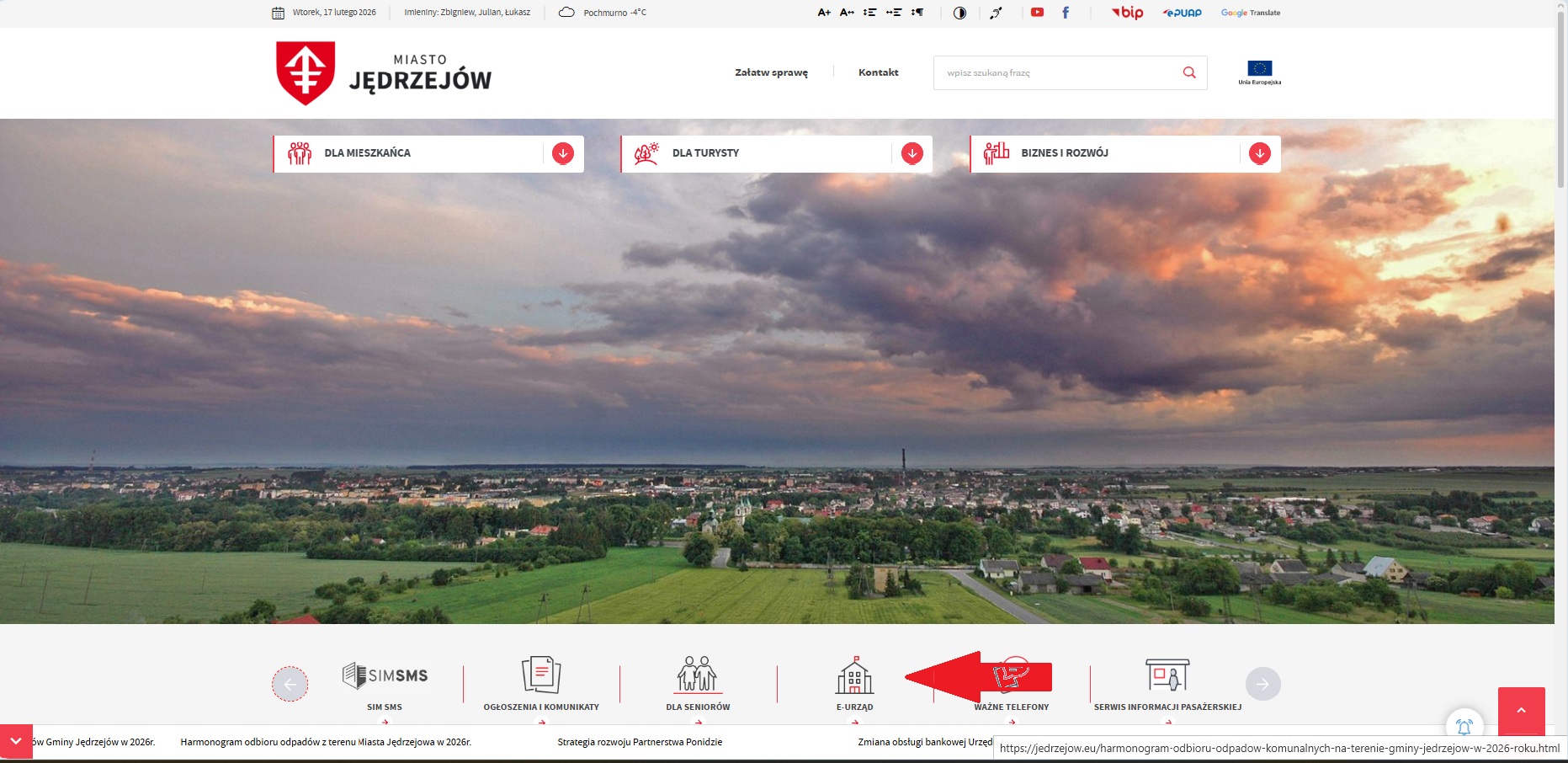Expand the Dla mieszkańca dropdown
The width and height of the screenshot is (1568, 763).
(563, 153)
